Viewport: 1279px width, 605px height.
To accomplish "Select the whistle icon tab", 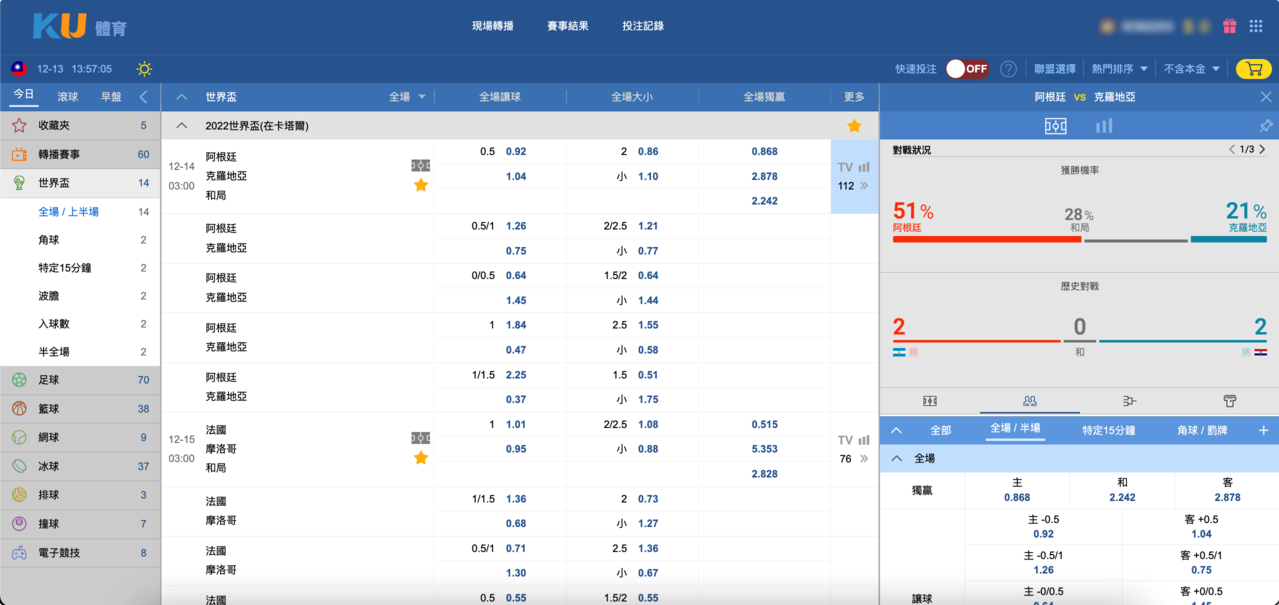I will (x=1130, y=401).
